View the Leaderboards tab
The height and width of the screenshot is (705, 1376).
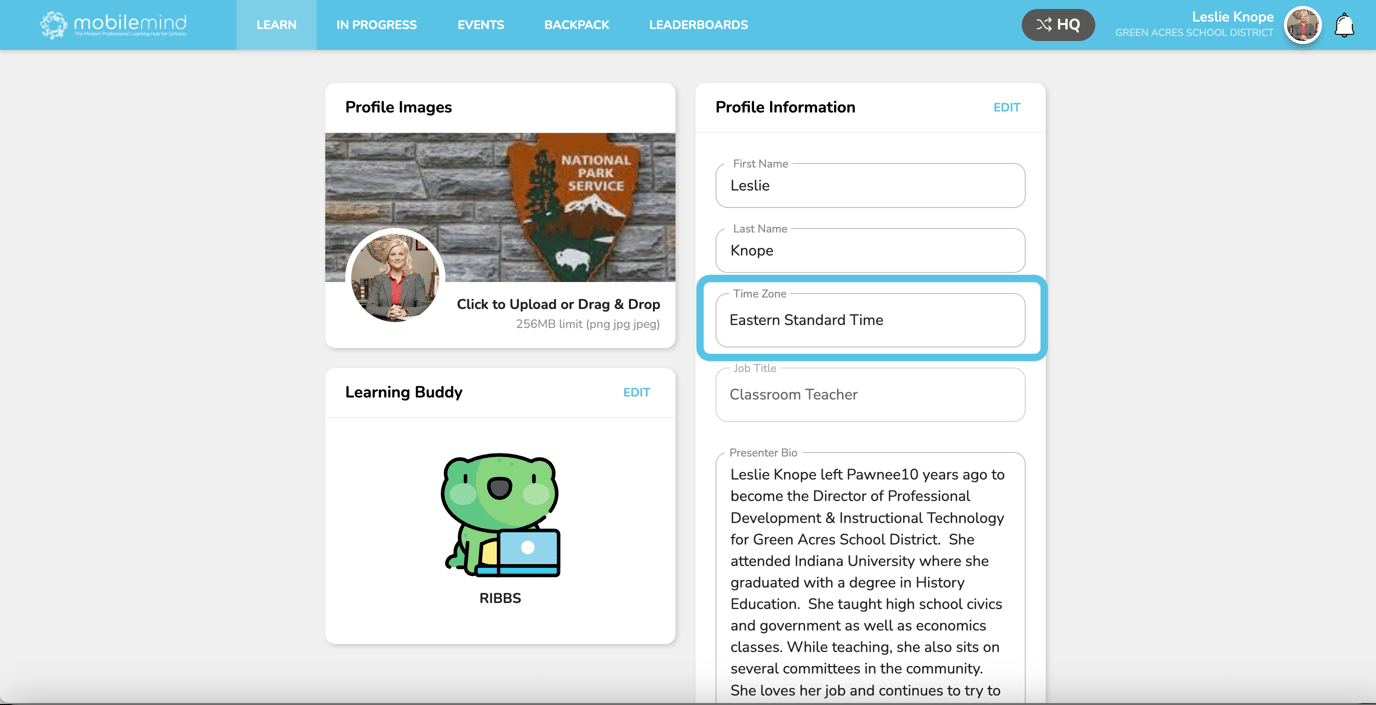tap(698, 25)
